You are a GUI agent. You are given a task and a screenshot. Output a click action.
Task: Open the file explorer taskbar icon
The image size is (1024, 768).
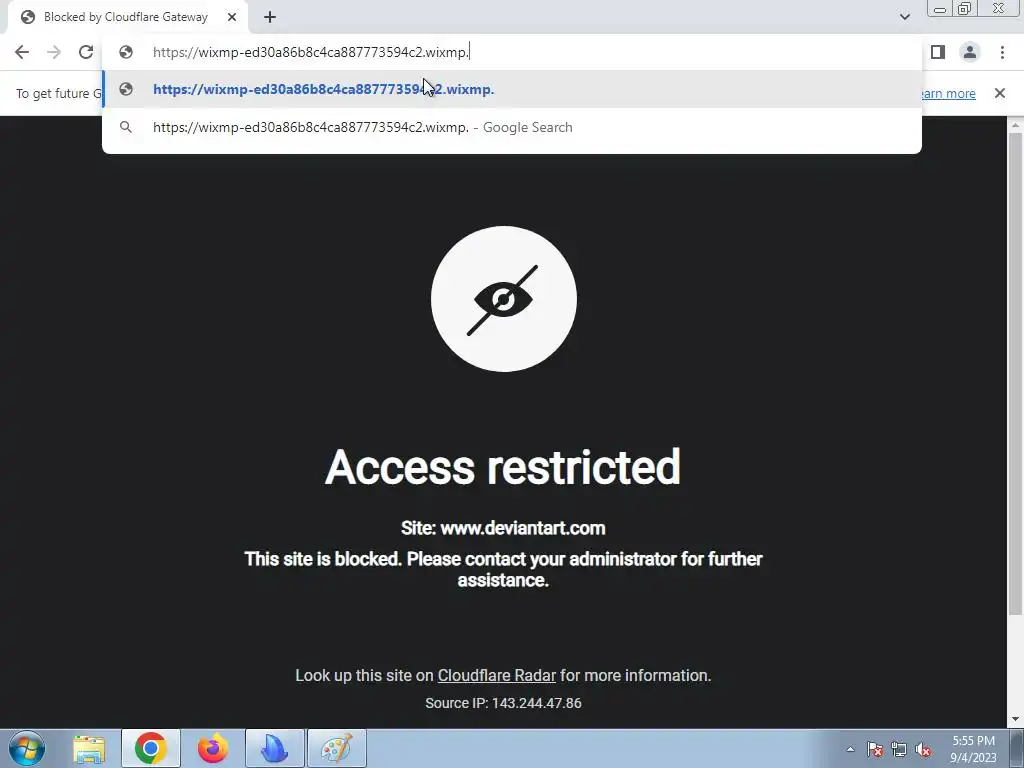point(89,748)
